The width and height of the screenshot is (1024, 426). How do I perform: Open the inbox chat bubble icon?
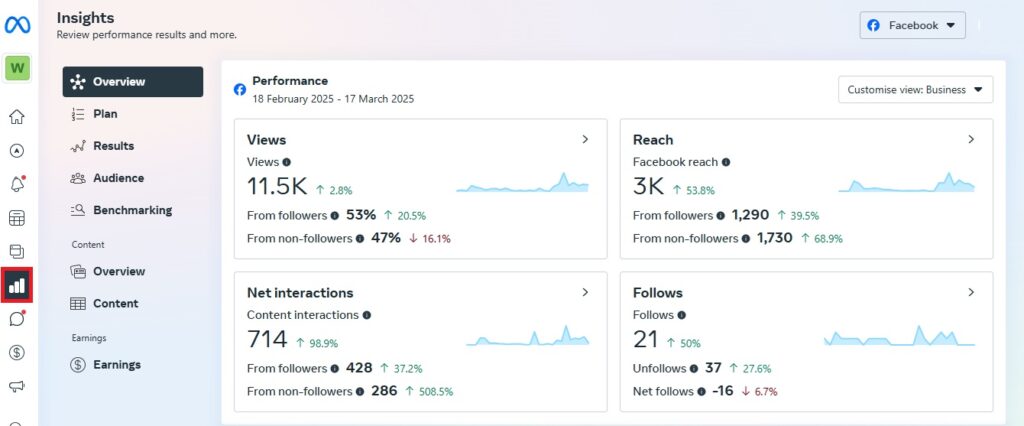17,319
